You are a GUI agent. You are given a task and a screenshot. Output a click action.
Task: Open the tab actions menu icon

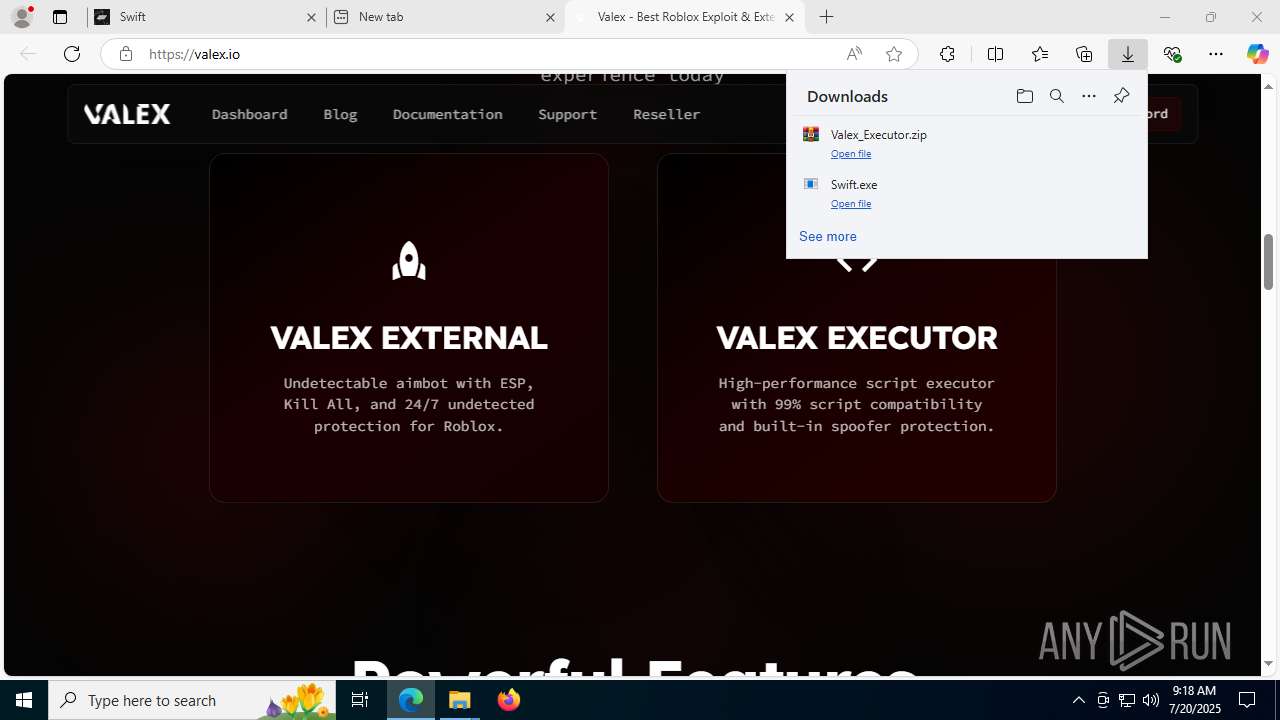tap(60, 17)
